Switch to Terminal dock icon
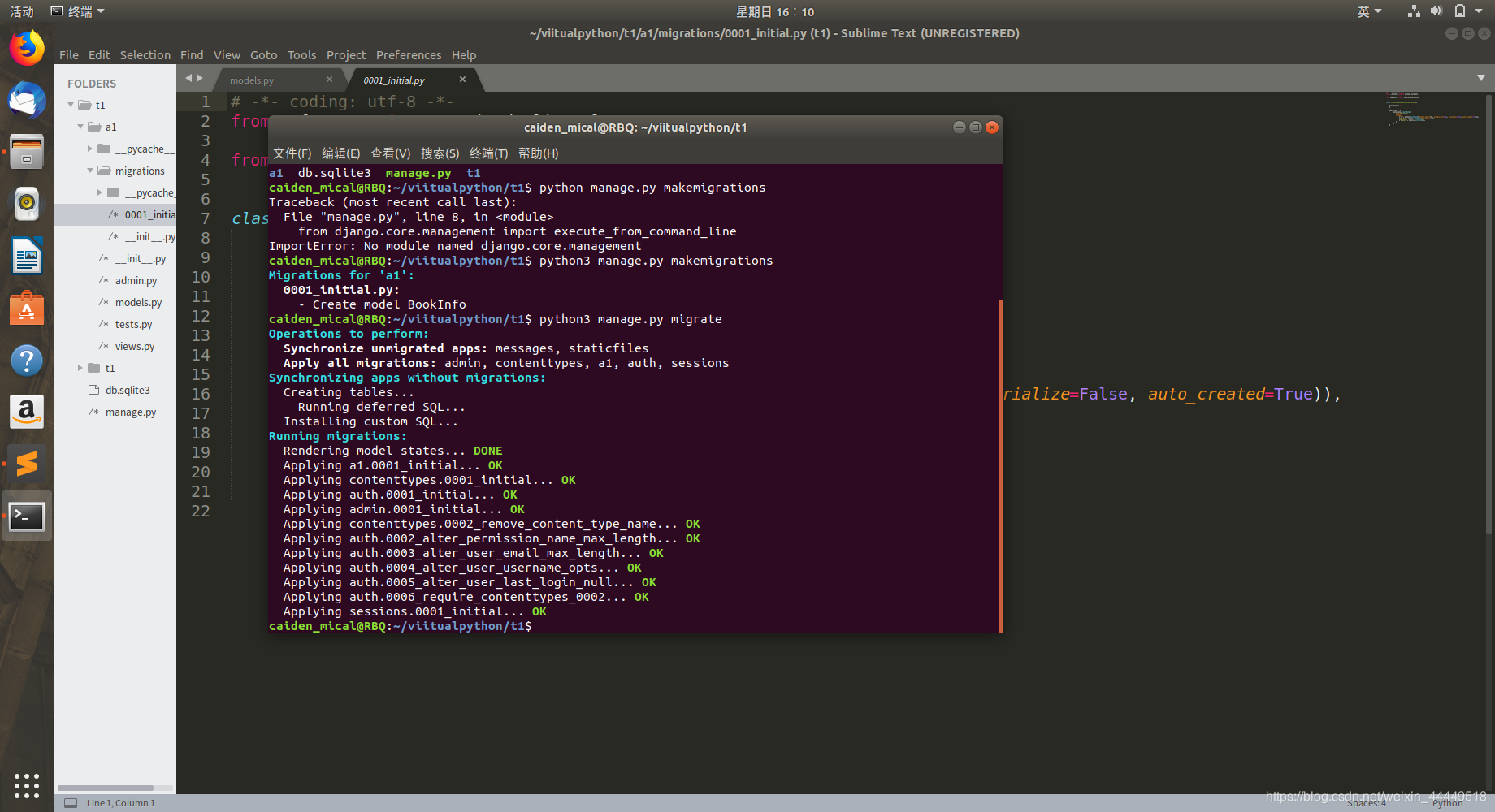 (x=27, y=516)
